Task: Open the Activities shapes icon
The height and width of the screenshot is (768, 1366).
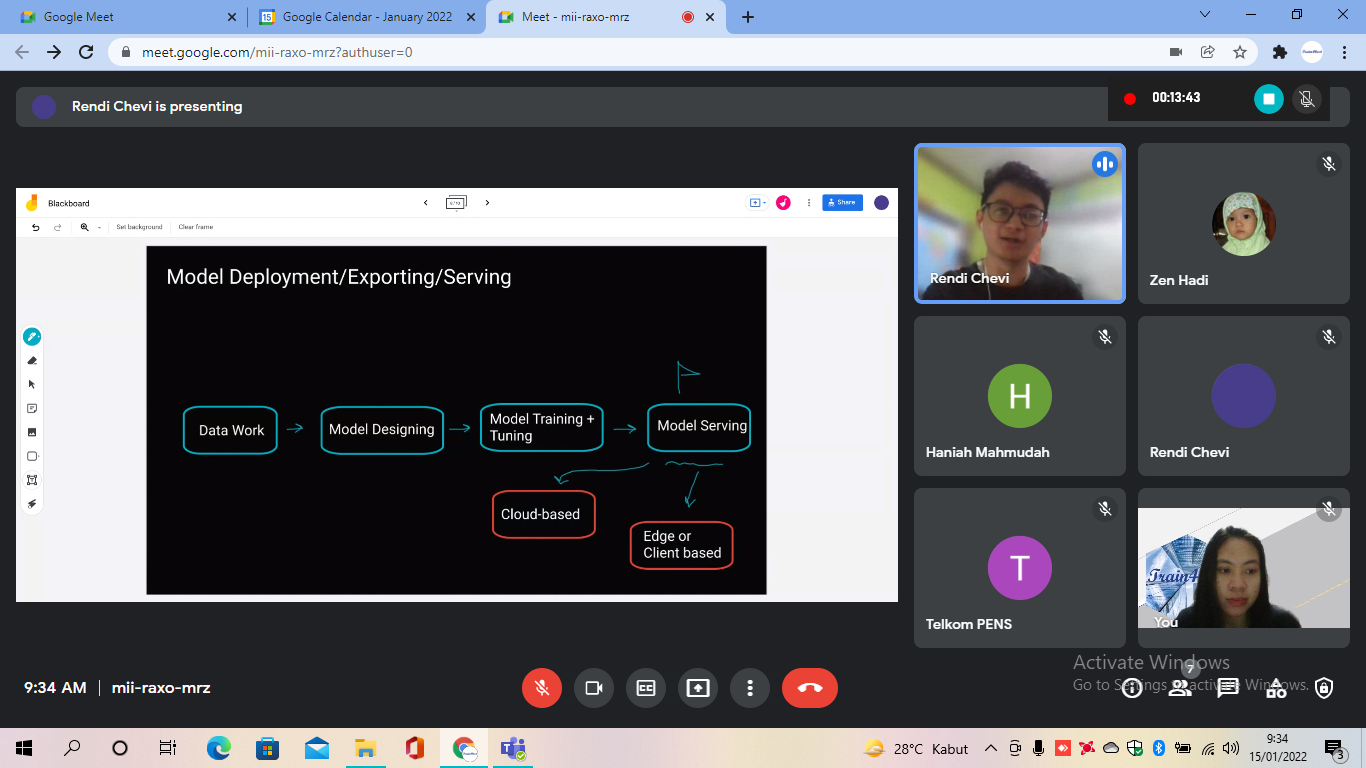Action: 1276,688
